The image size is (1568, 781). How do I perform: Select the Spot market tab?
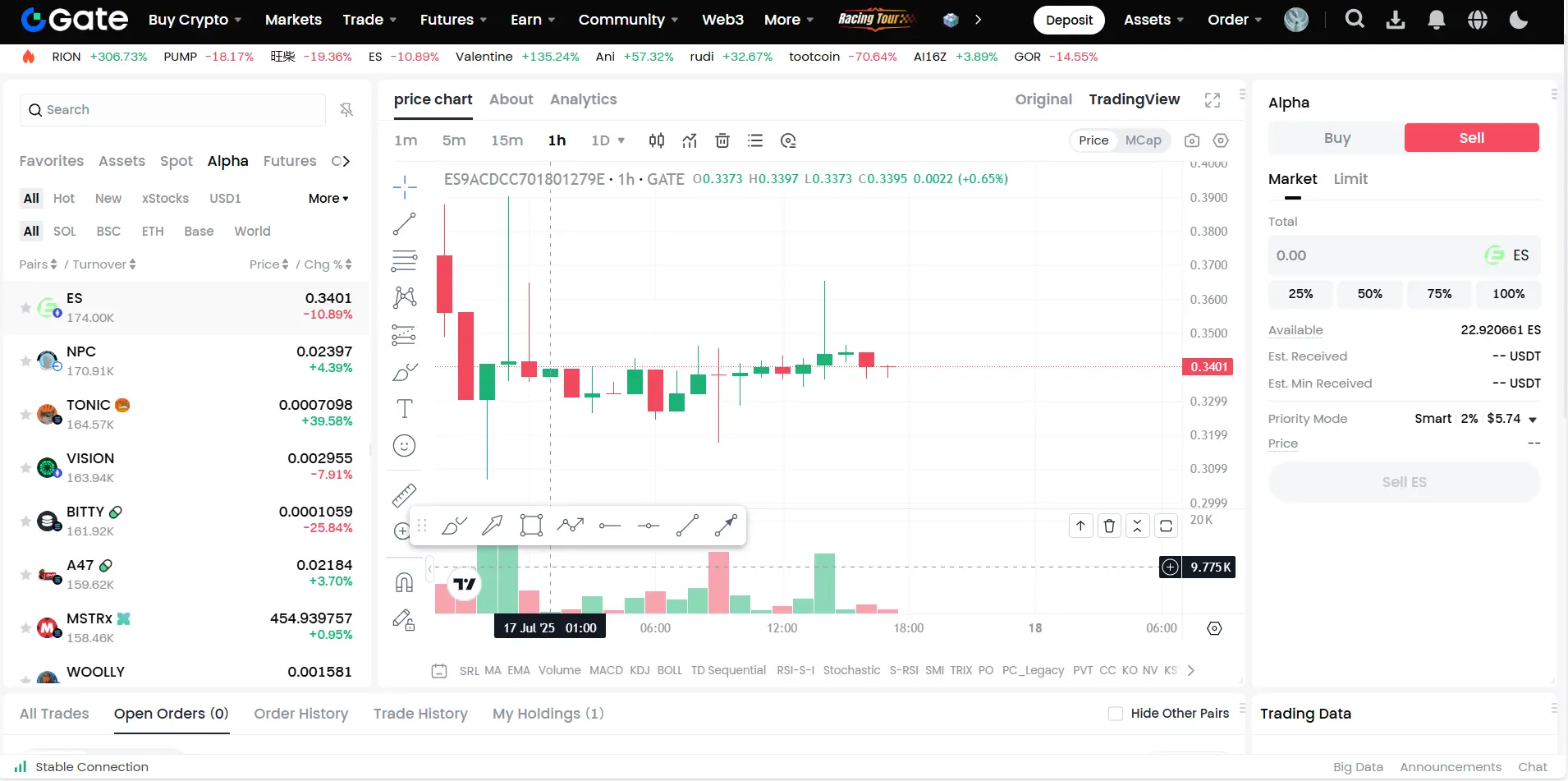(x=176, y=161)
